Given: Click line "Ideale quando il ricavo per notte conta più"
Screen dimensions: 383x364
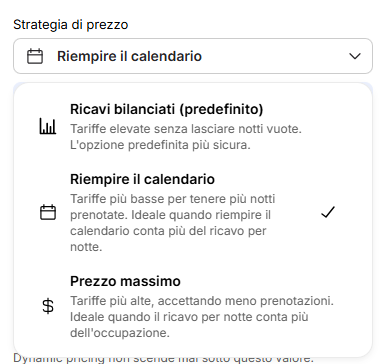Looking at the screenshot, I should click(189, 317).
